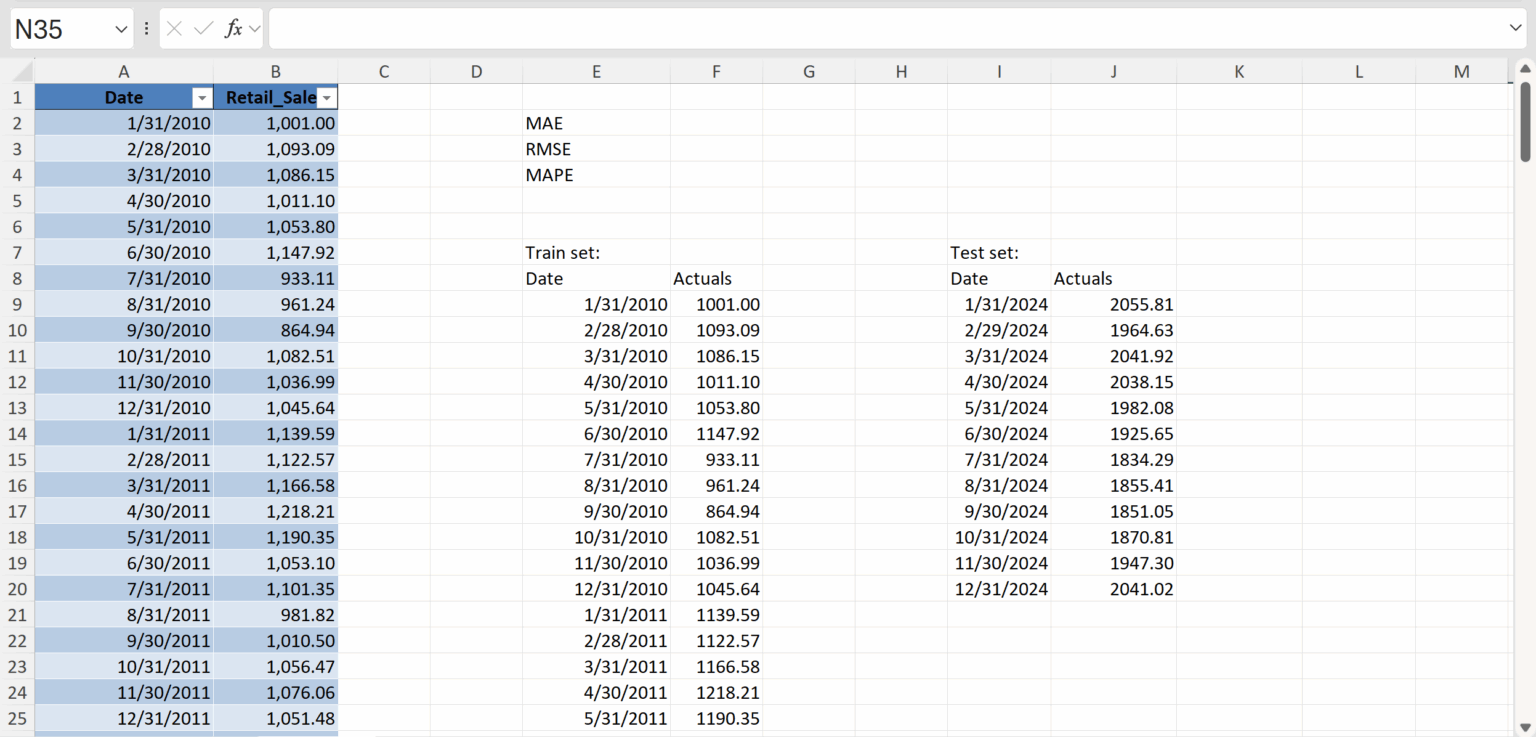The width and height of the screenshot is (1536, 737).
Task: Select column header E
Action: click(x=596, y=71)
